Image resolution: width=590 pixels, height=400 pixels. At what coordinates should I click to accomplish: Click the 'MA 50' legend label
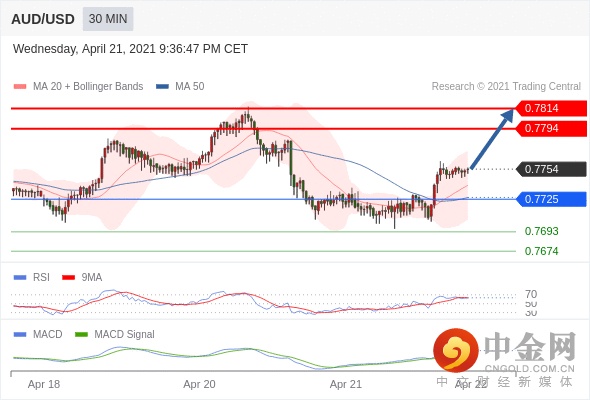pyautogui.click(x=190, y=87)
